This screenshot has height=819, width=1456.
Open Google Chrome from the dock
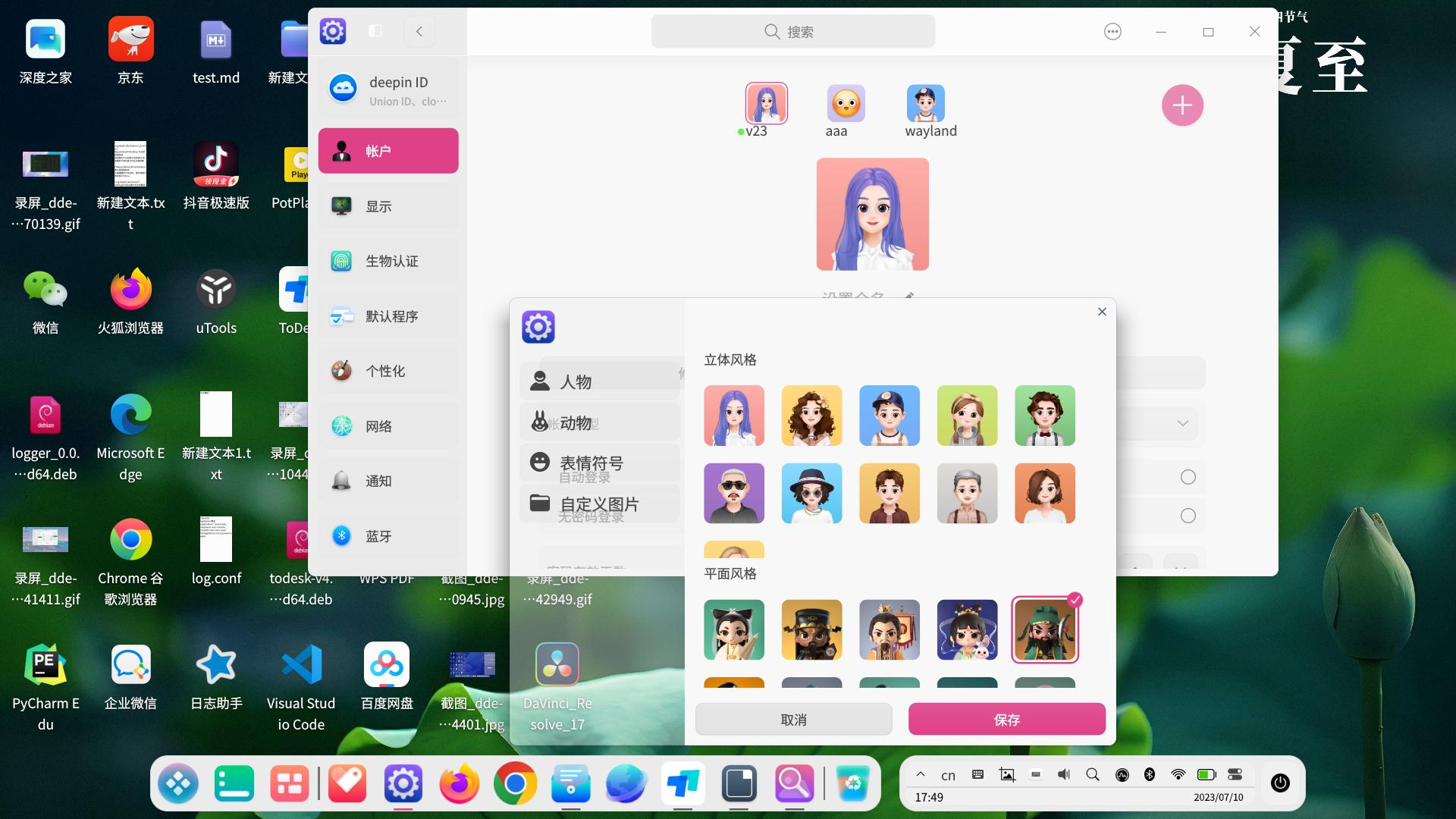click(515, 783)
